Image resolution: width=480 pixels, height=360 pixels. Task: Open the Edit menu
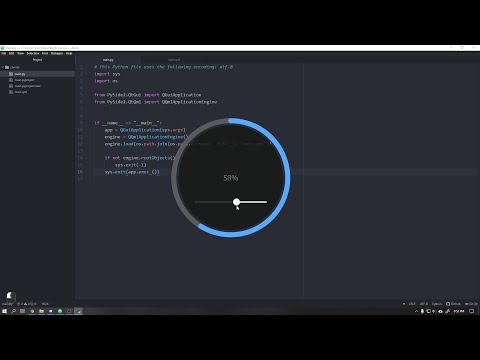click(x=11, y=53)
